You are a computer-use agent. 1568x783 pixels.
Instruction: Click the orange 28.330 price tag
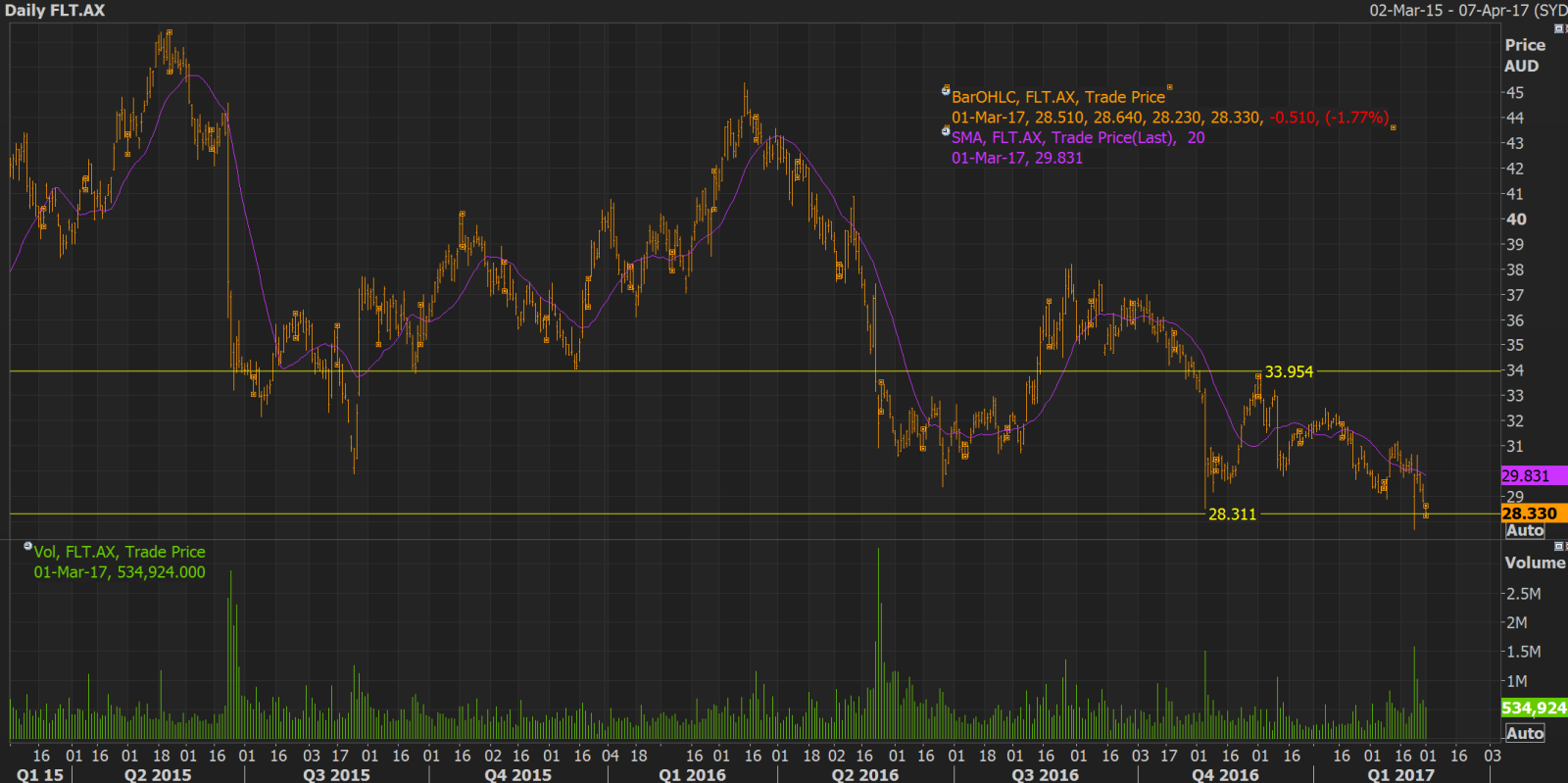[1534, 514]
